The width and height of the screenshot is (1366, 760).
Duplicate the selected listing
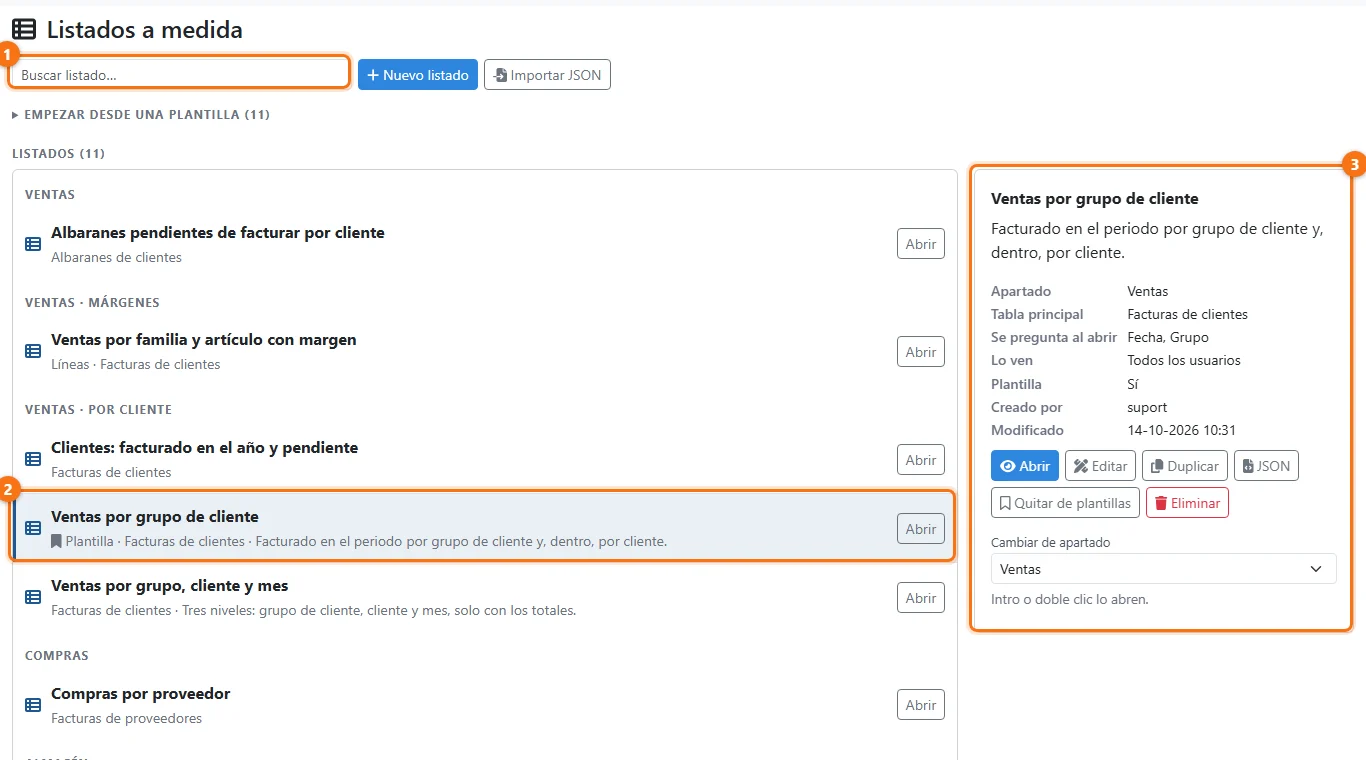[1185, 466]
